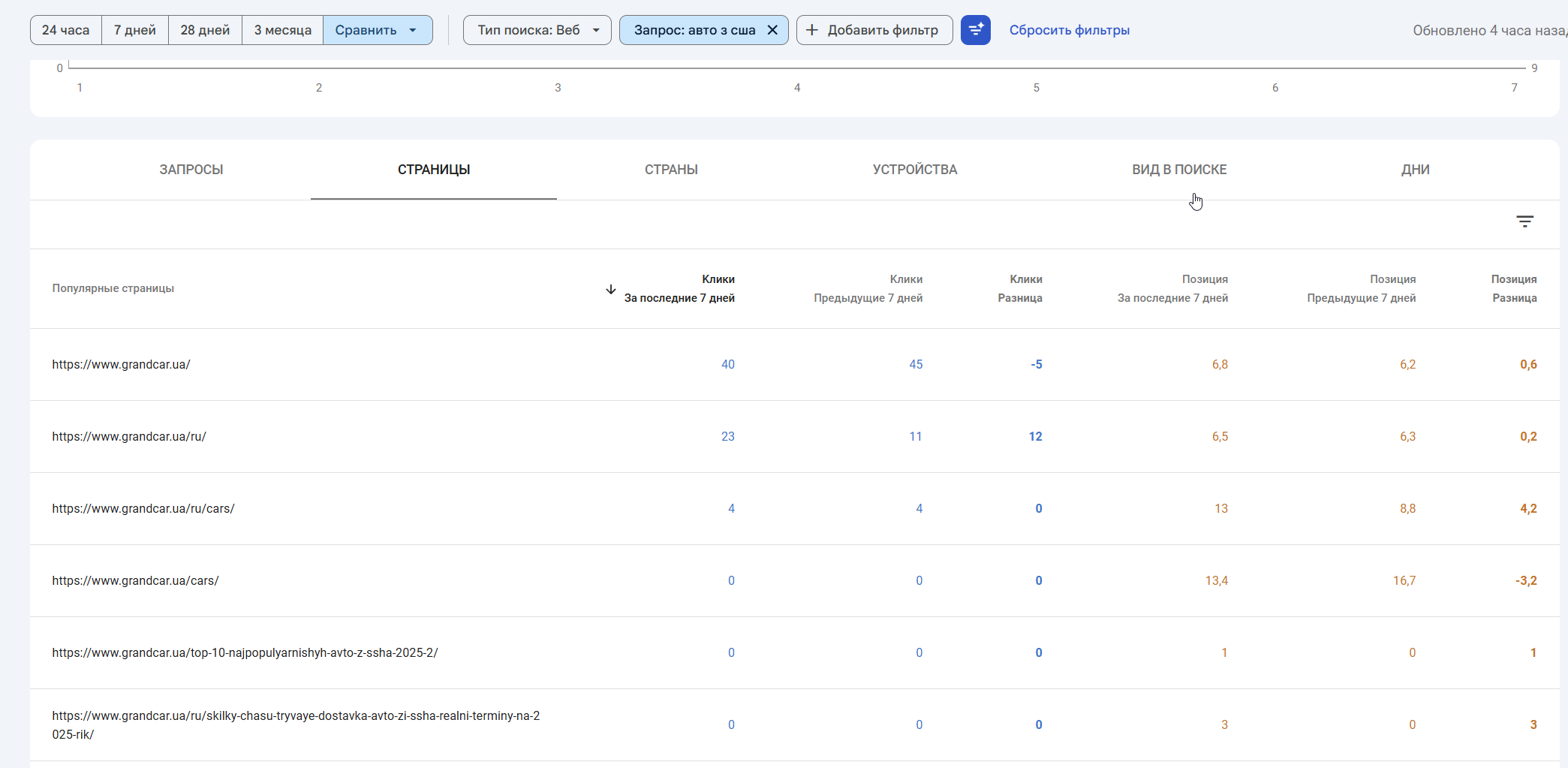Open the ВИД В ПОИСКЕ tab

tap(1179, 170)
